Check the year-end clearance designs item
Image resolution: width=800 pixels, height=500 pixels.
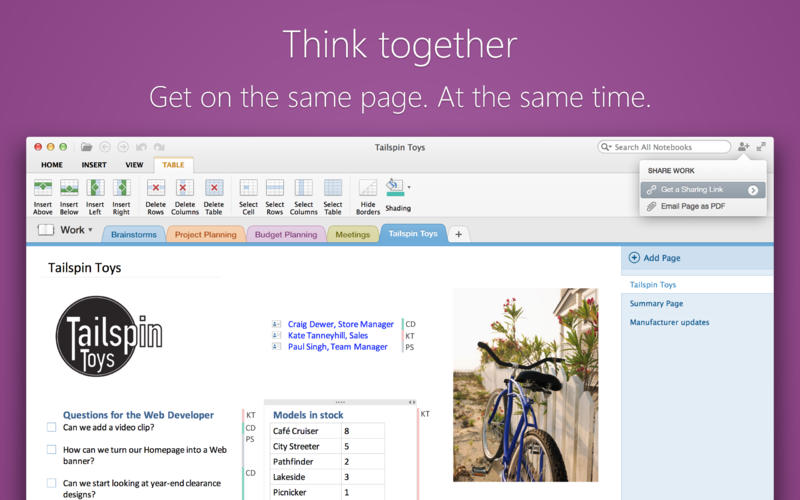click(x=52, y=483)
